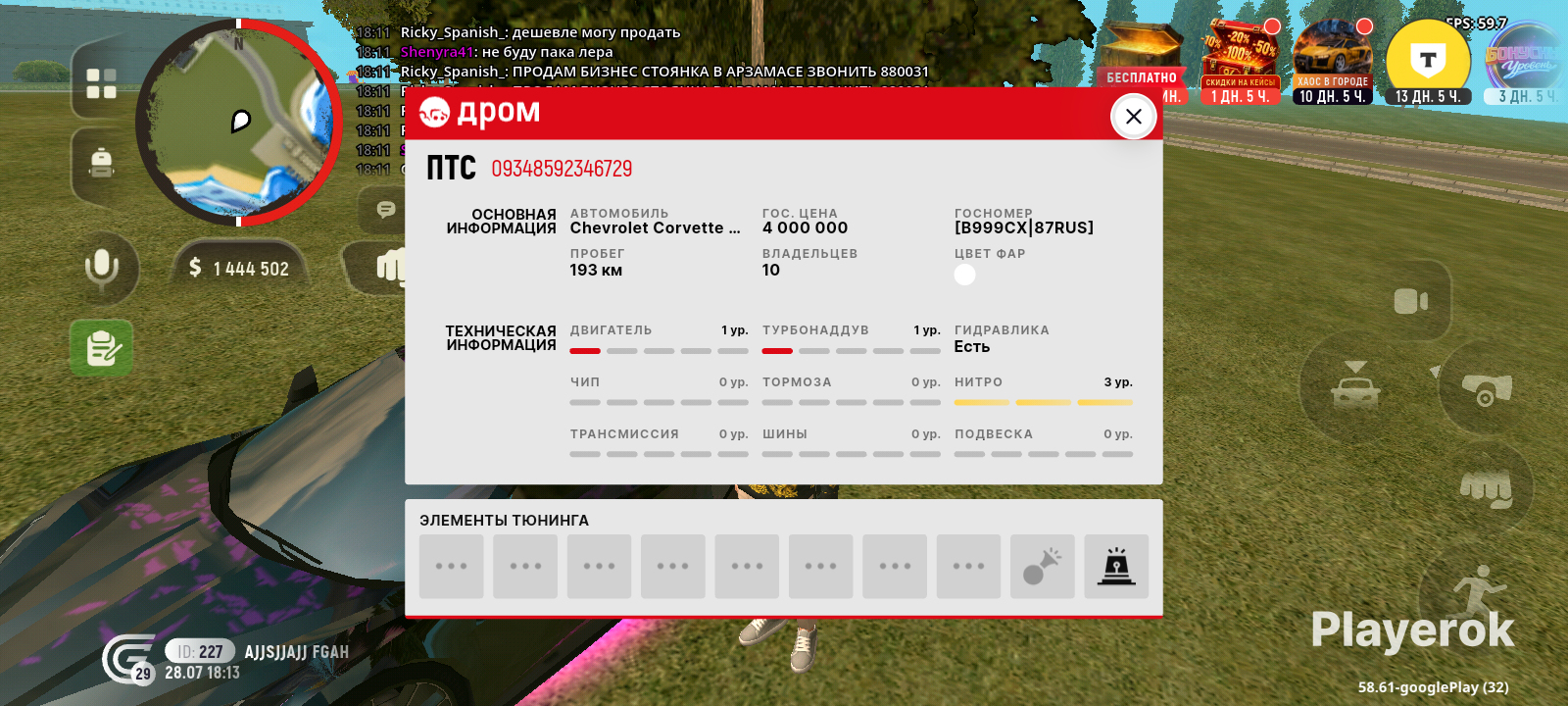1568x706 pixels.
Task: Tap the ЭЛЕМЕНТЫ ТЮНИНГА heading
Action: (x=504, y=521)
